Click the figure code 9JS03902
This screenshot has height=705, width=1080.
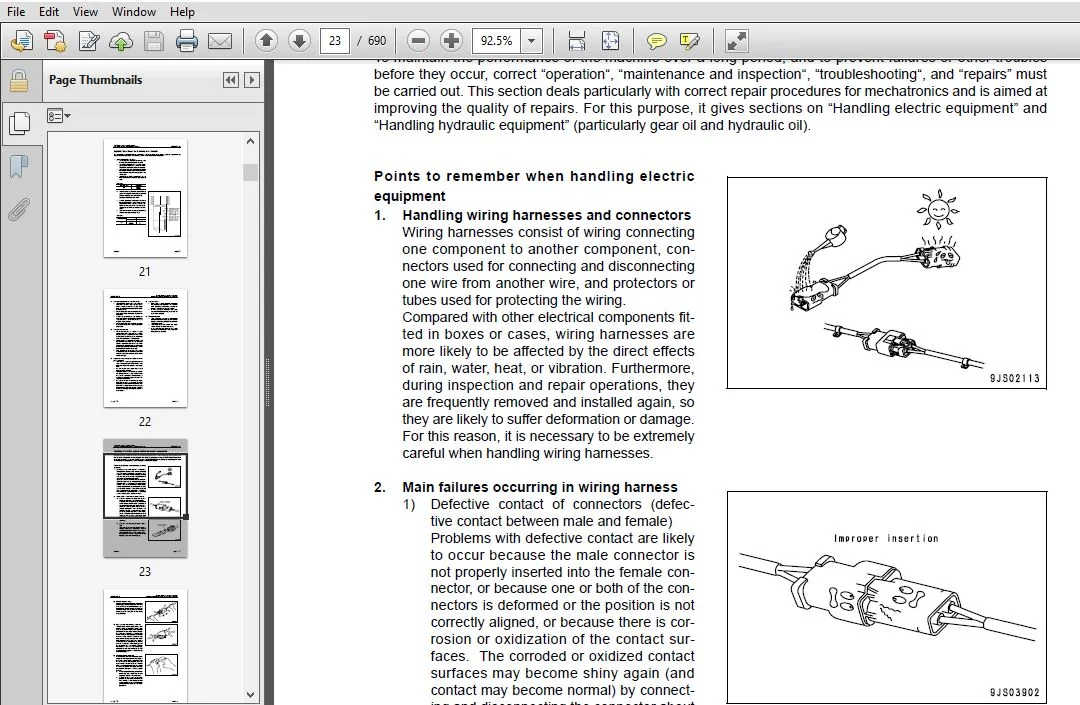[1015, 693]
